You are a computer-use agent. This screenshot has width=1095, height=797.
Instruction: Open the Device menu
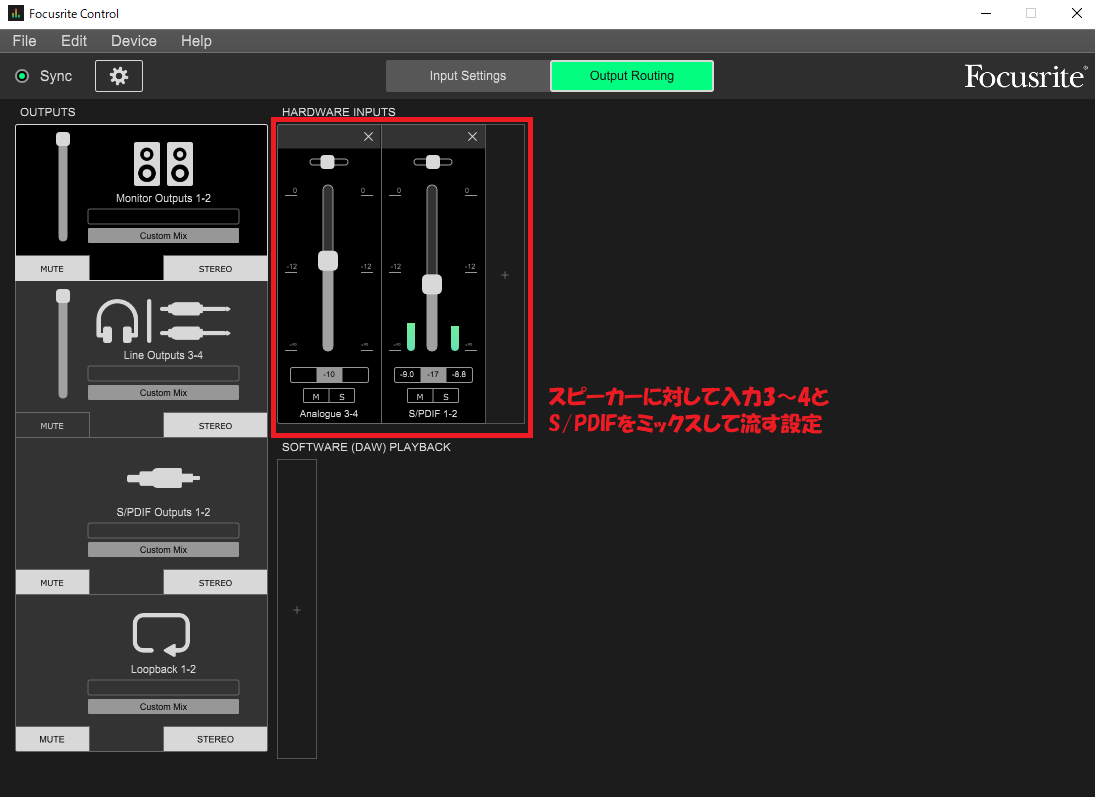[134, 41]
